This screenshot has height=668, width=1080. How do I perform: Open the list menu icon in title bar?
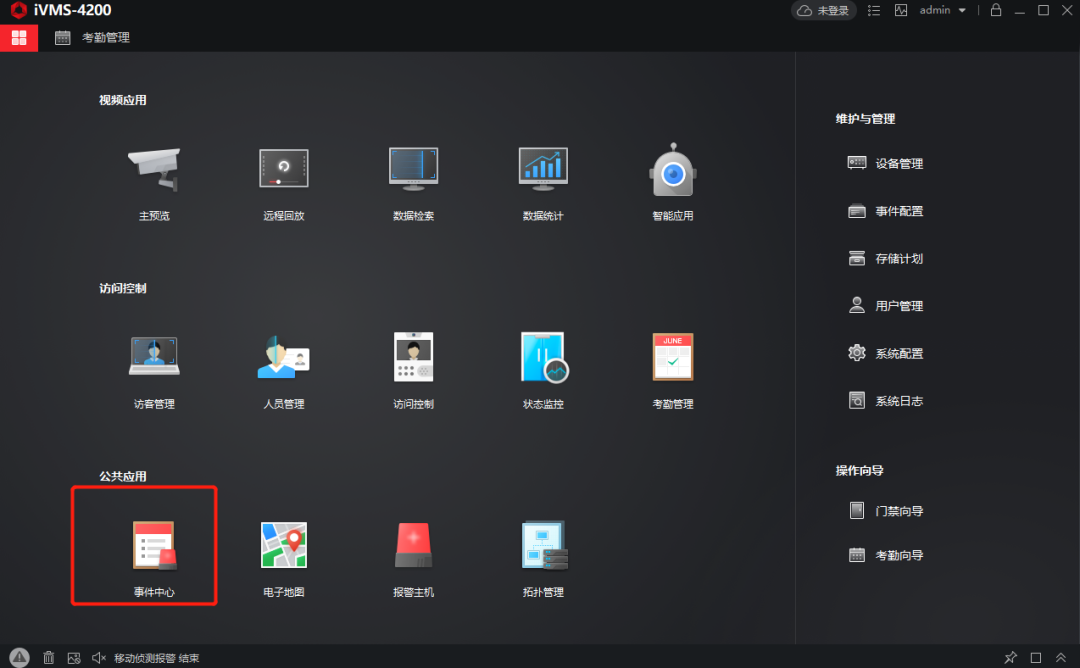point(874,10)
